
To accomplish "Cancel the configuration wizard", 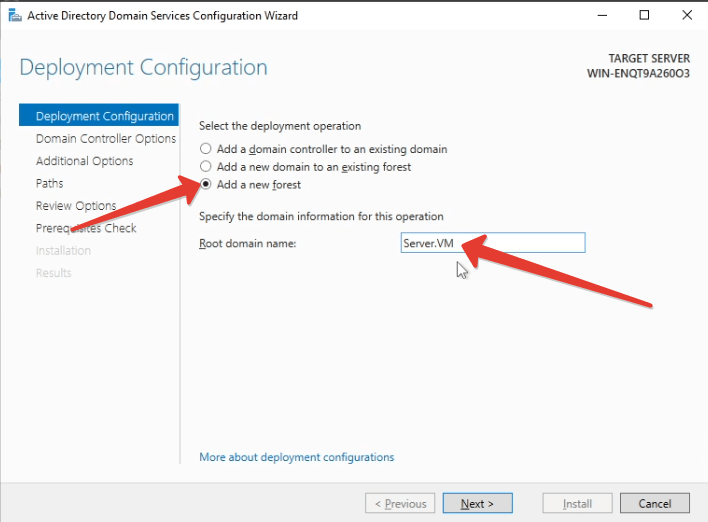I will coord(655,503).
